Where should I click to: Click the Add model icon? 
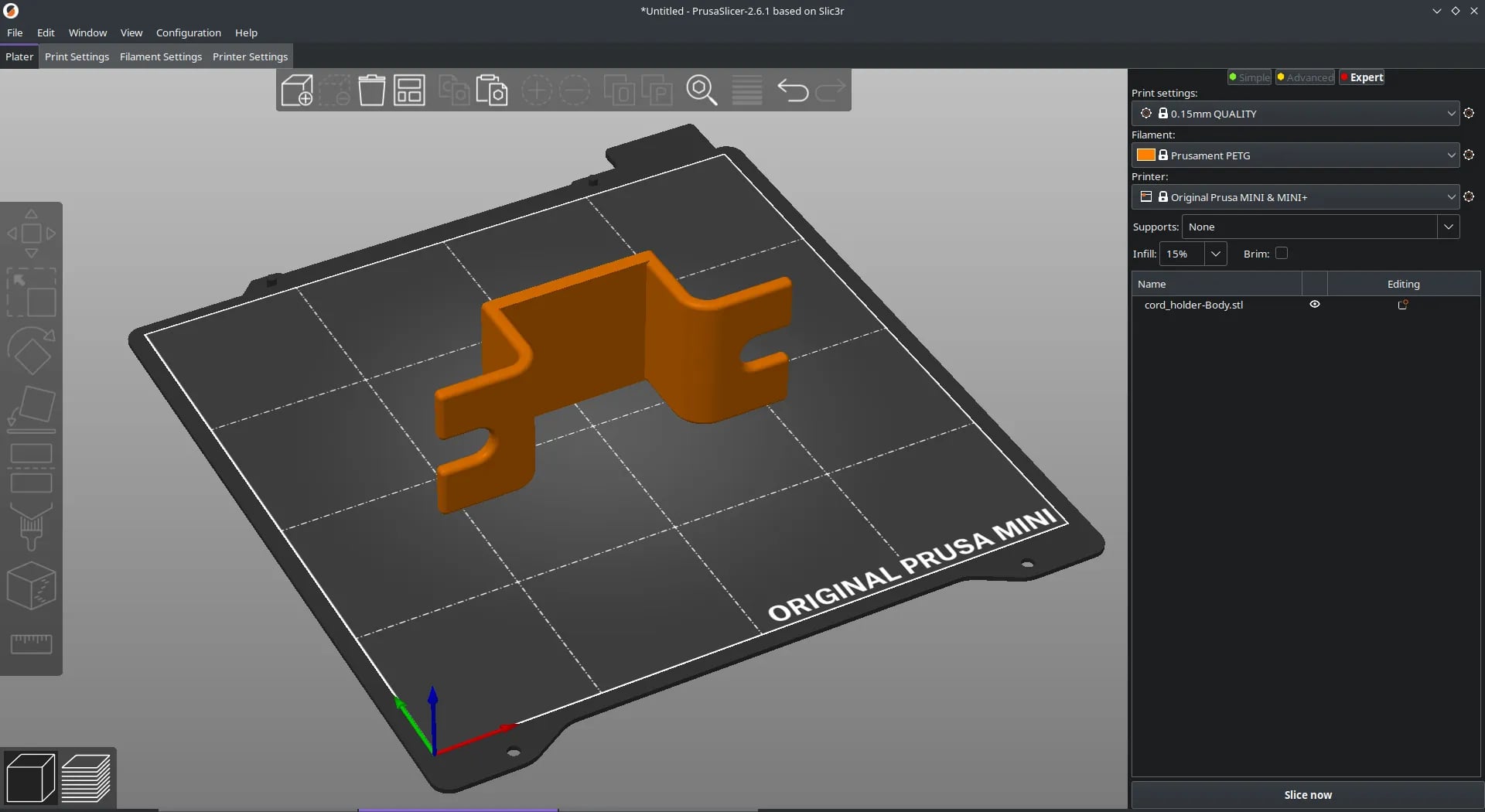(297, 90)
